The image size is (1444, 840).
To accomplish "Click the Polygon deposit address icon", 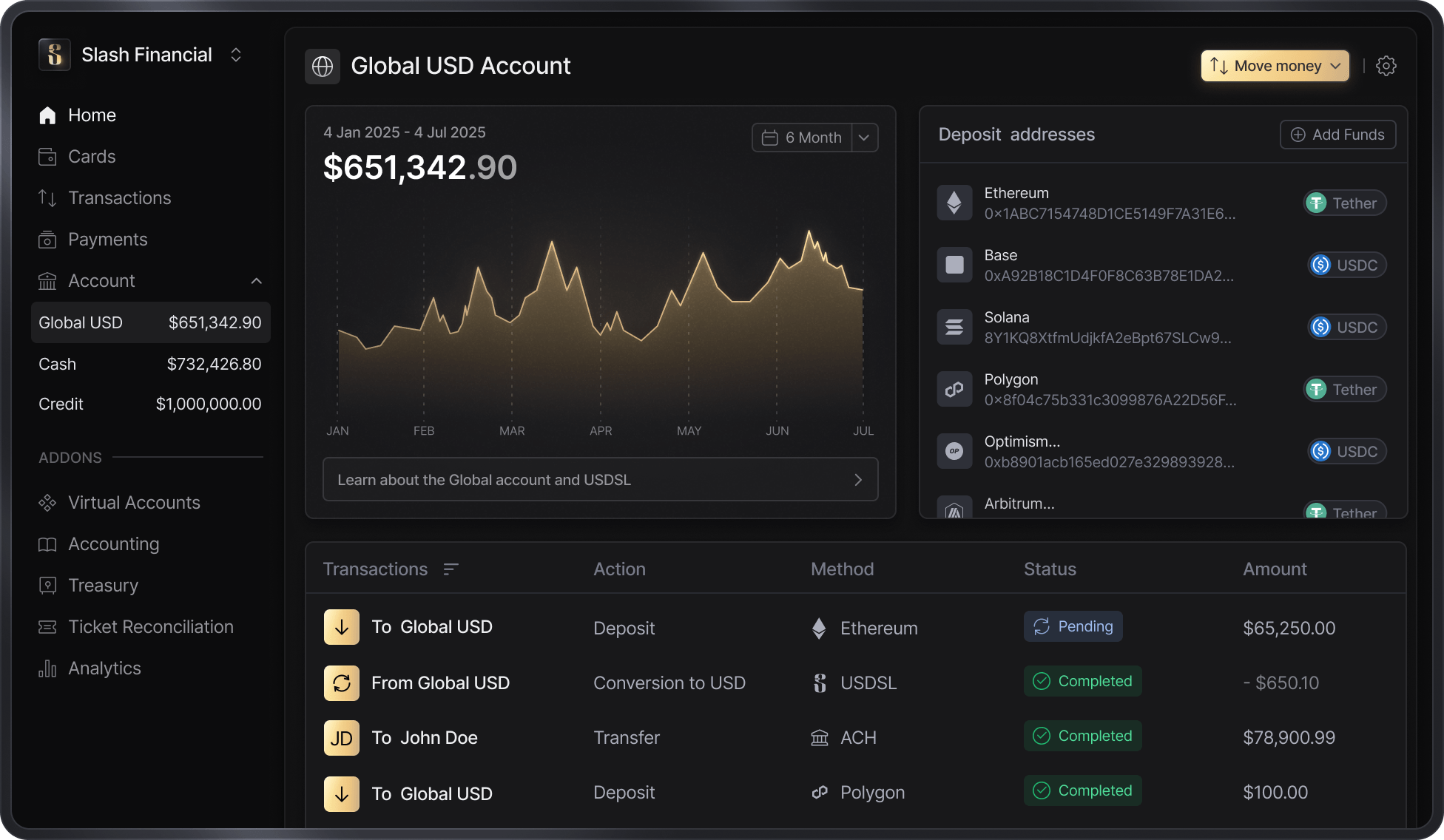I will [954, 389].
